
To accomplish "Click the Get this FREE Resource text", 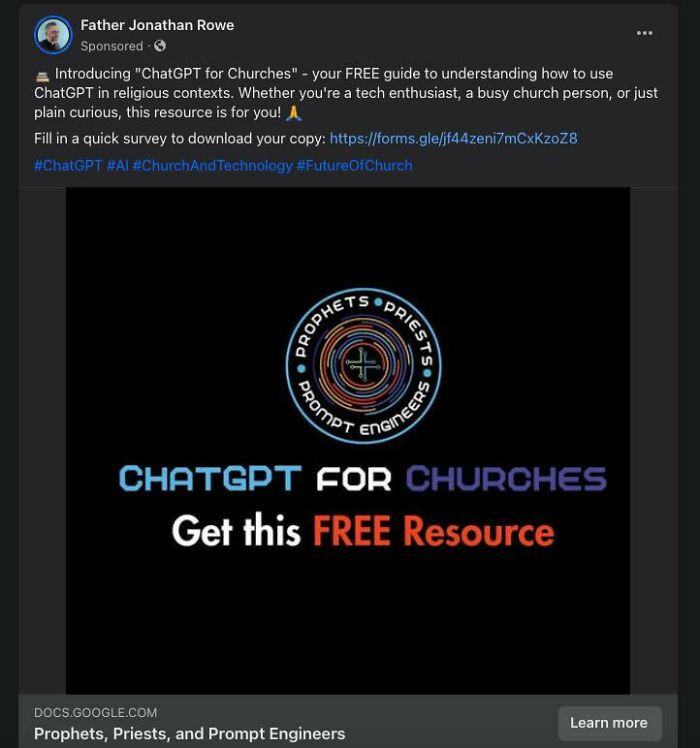I will point(363,530).
